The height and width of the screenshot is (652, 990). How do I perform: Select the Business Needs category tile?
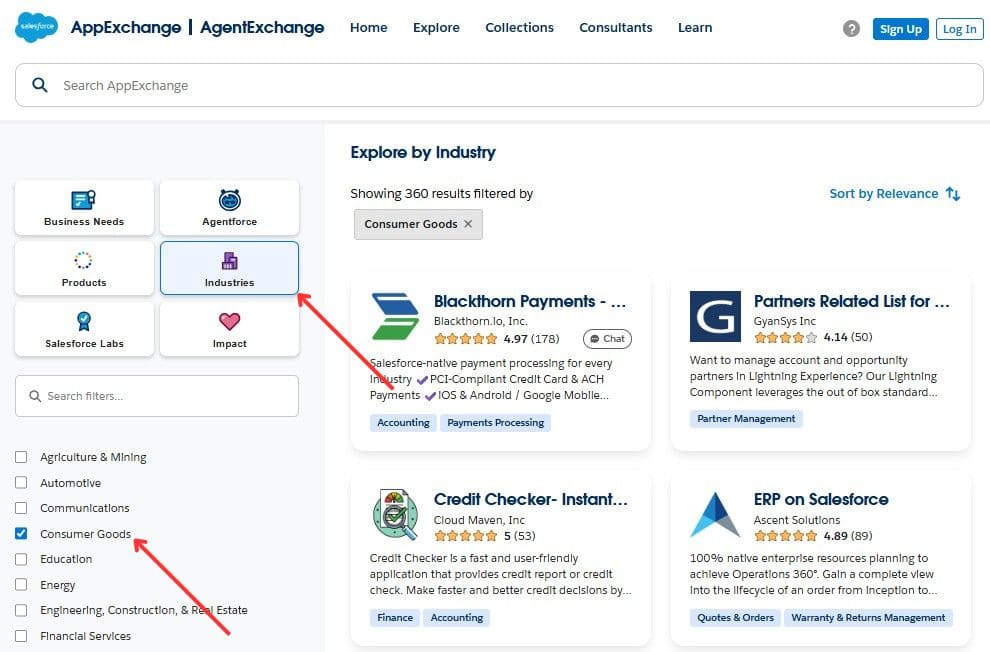point(84,208)
